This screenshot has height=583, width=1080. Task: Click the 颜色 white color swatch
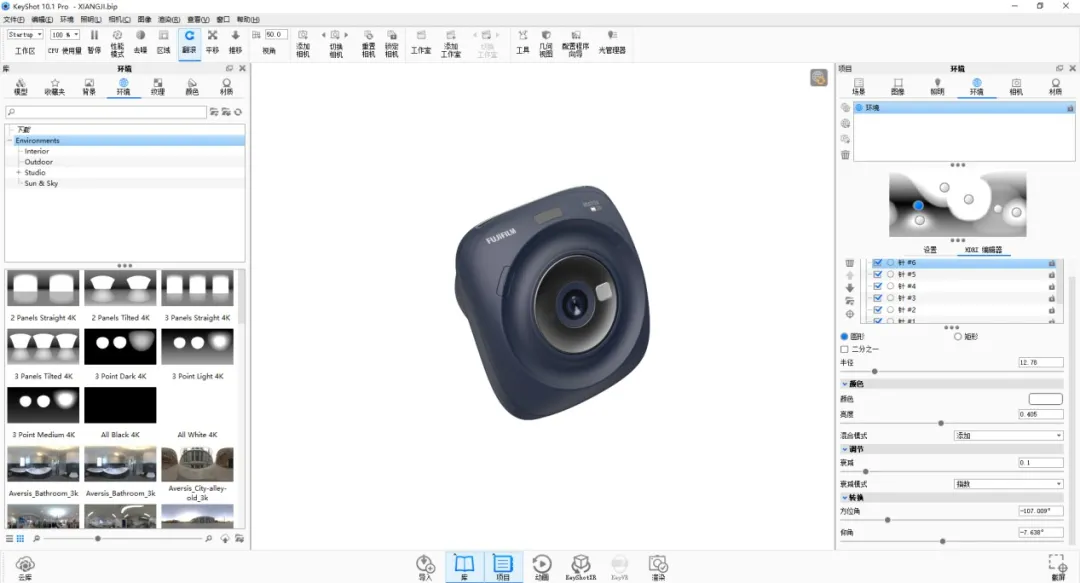point(1046,399)
